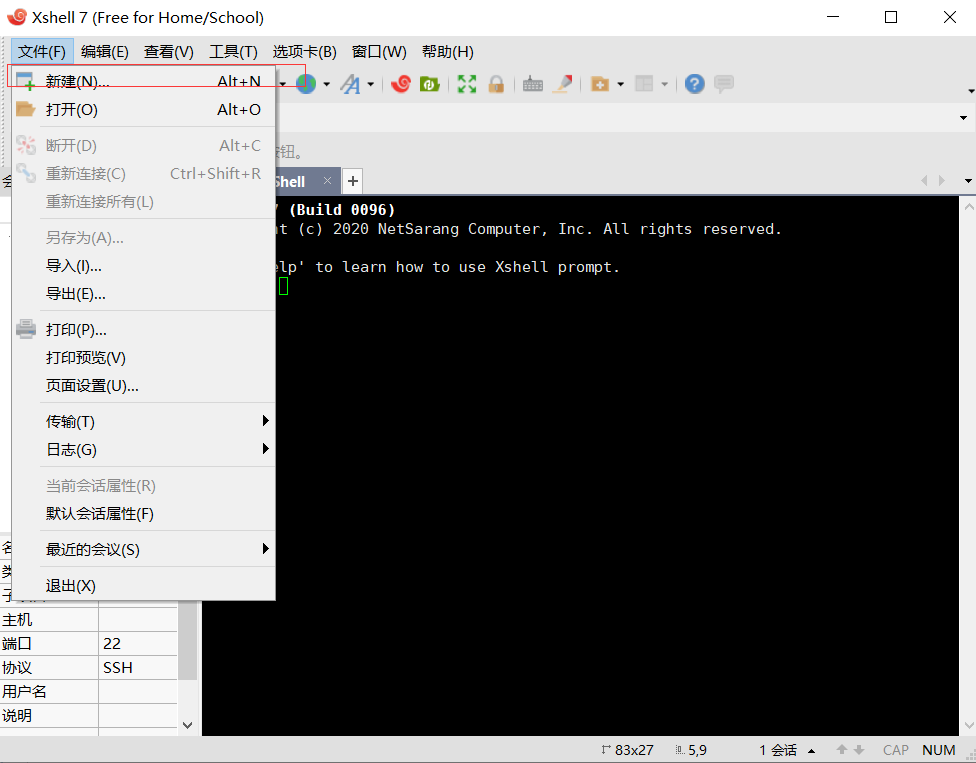Screen dimensions: 976x763
Task: Launch Xmanager red swirl icon
Action: [400, 83]
